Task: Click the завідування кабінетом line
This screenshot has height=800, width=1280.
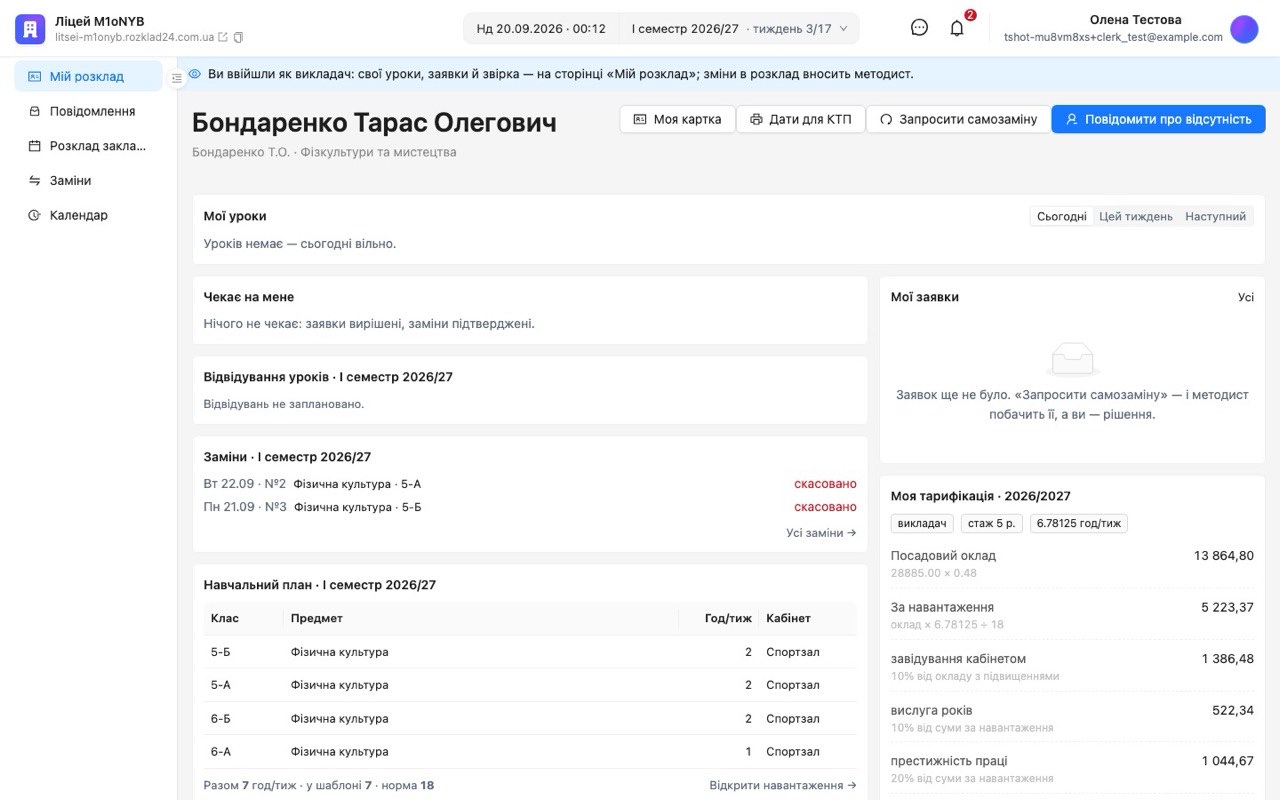Action: coord(1072,666)
